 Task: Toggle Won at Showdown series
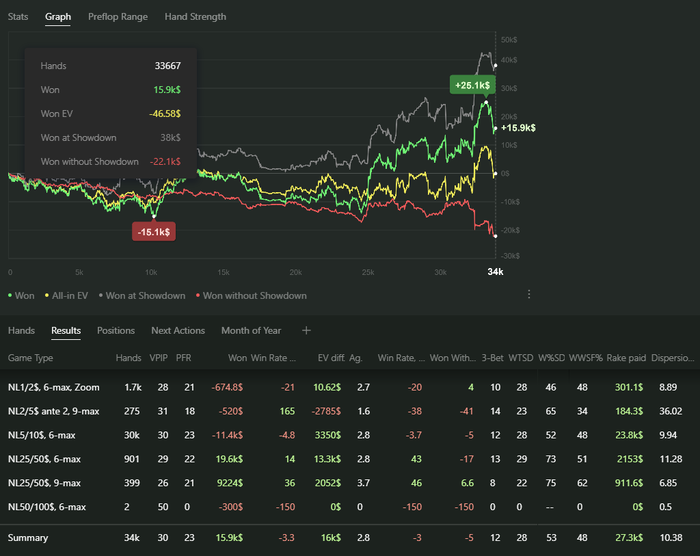[143, 296]
